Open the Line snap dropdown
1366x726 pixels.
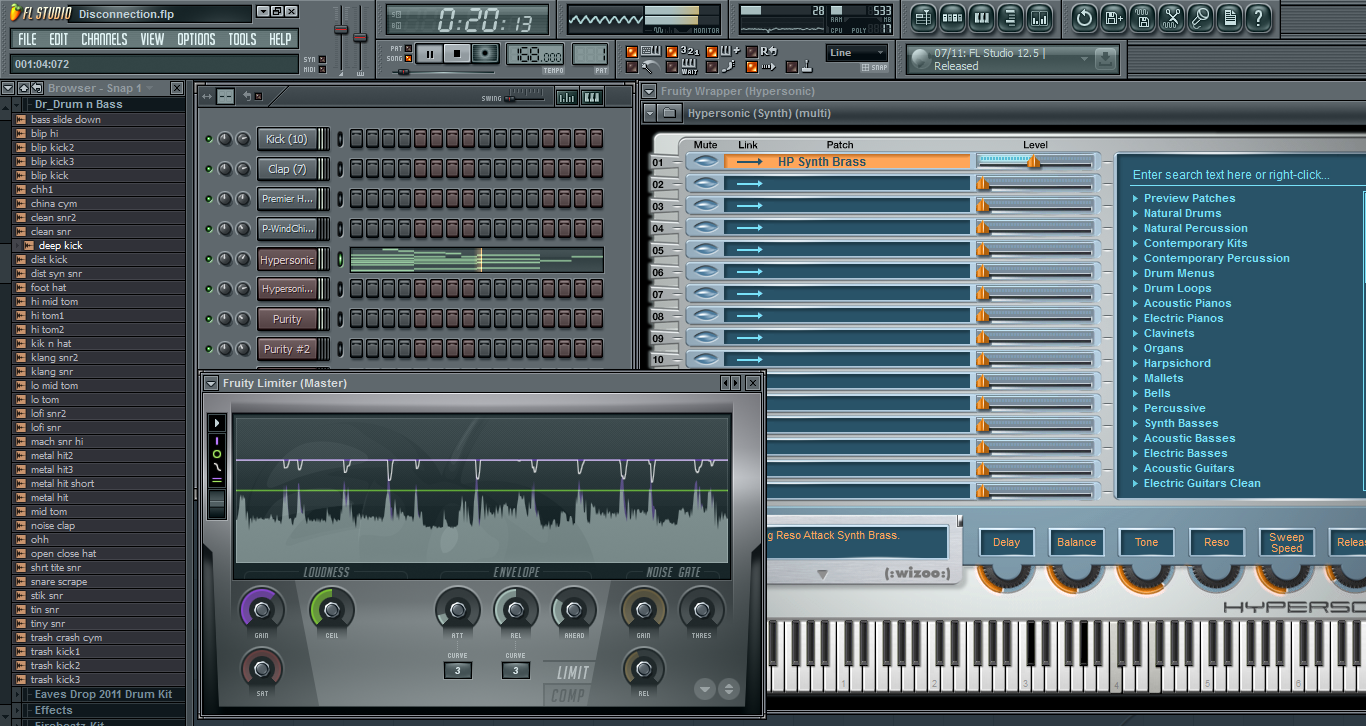coord(857,53)
